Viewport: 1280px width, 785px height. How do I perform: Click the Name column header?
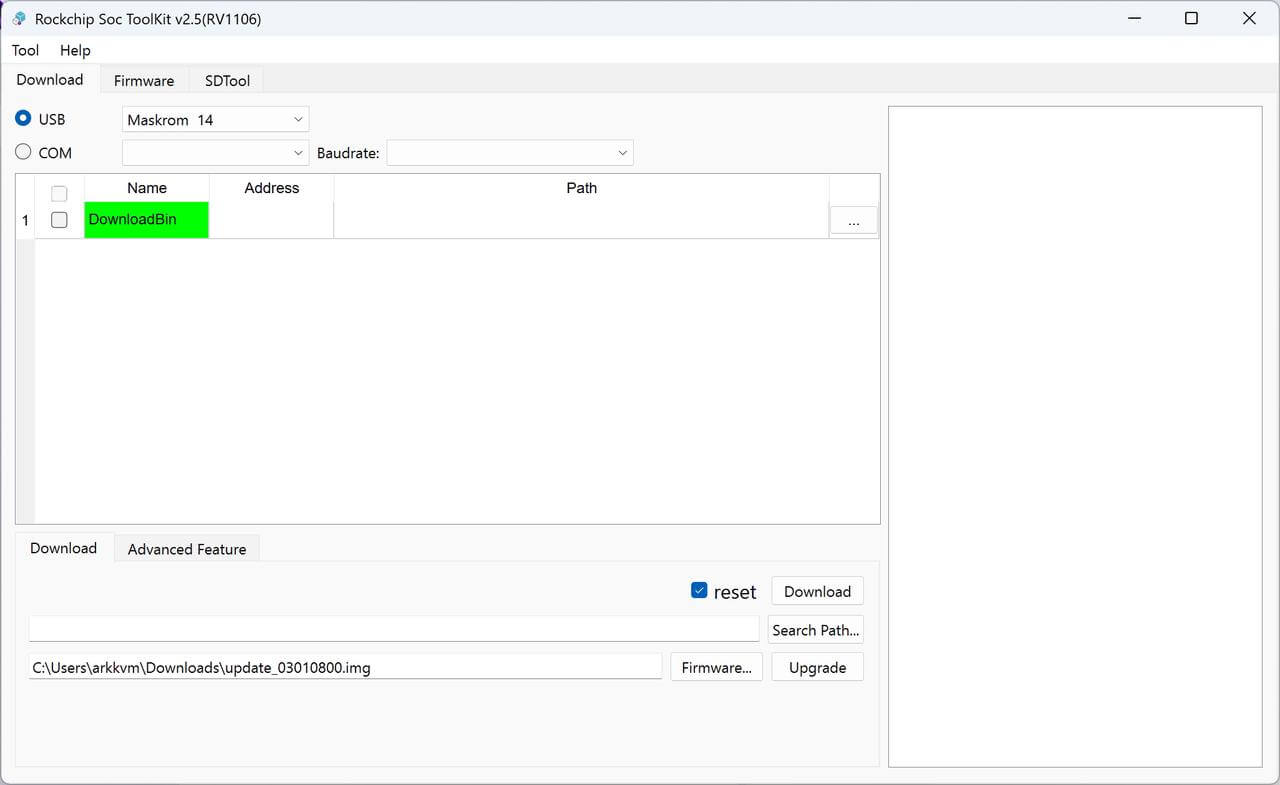pyautogui.click(x=147, y=188)
